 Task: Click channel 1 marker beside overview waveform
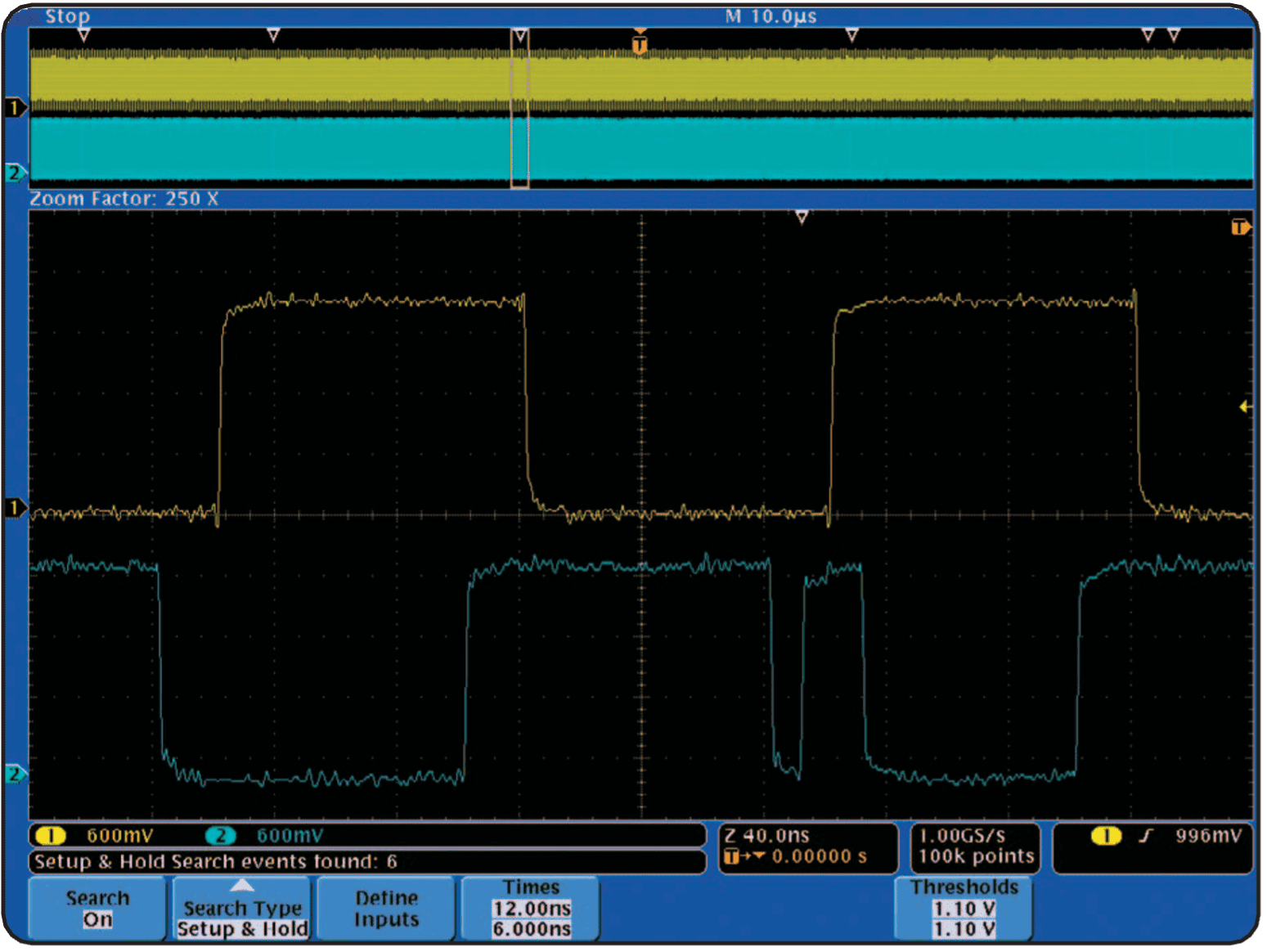[15, 107]
